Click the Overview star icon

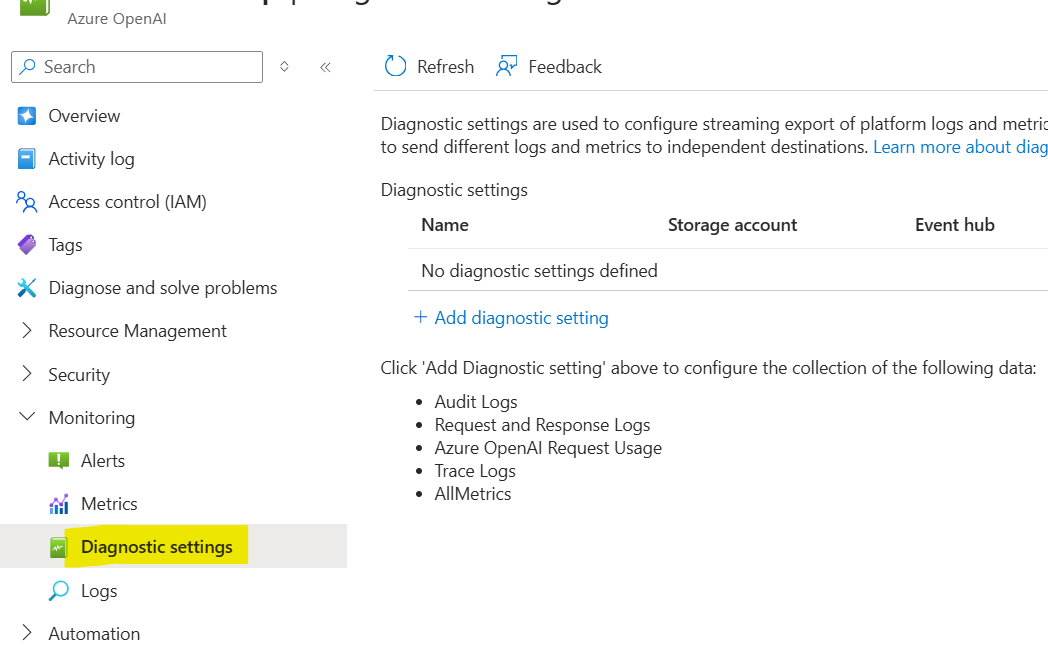pos(27,116)
